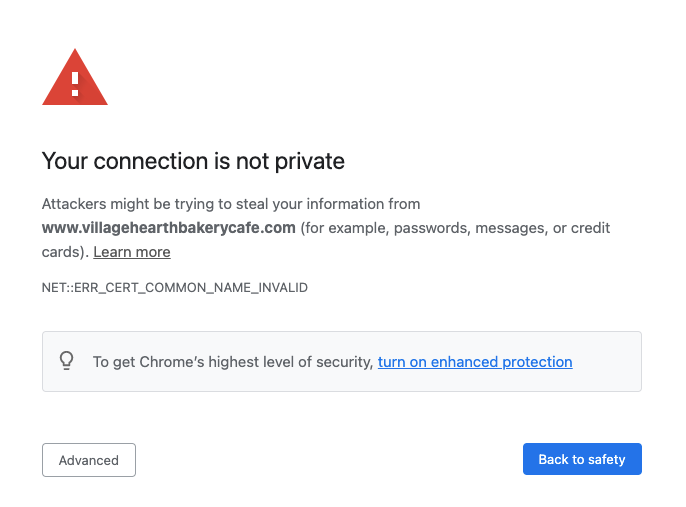The image size is (686, 507).
Task: Click the NET::ERR_CERT_COMMON_NAME_INVALID error code
Action: [174, 288]
